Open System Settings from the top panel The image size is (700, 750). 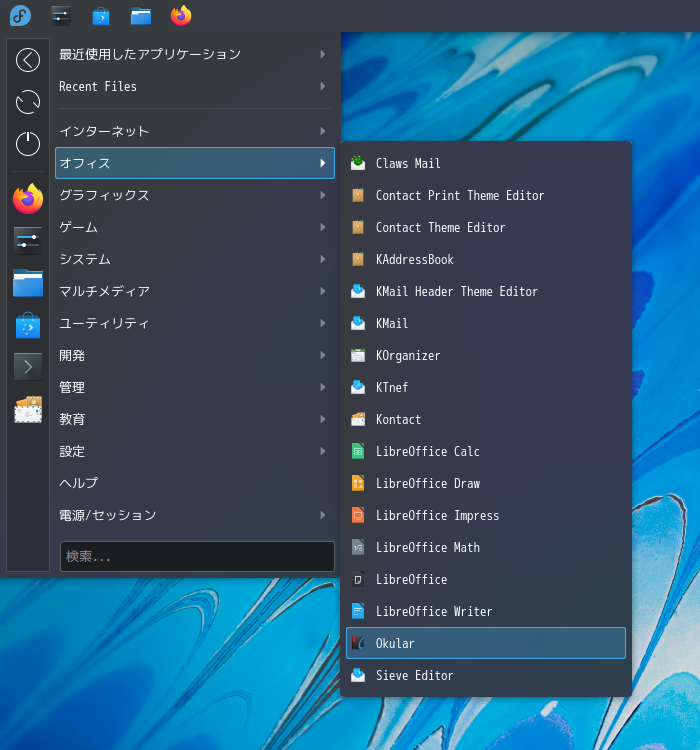point(61,16)
